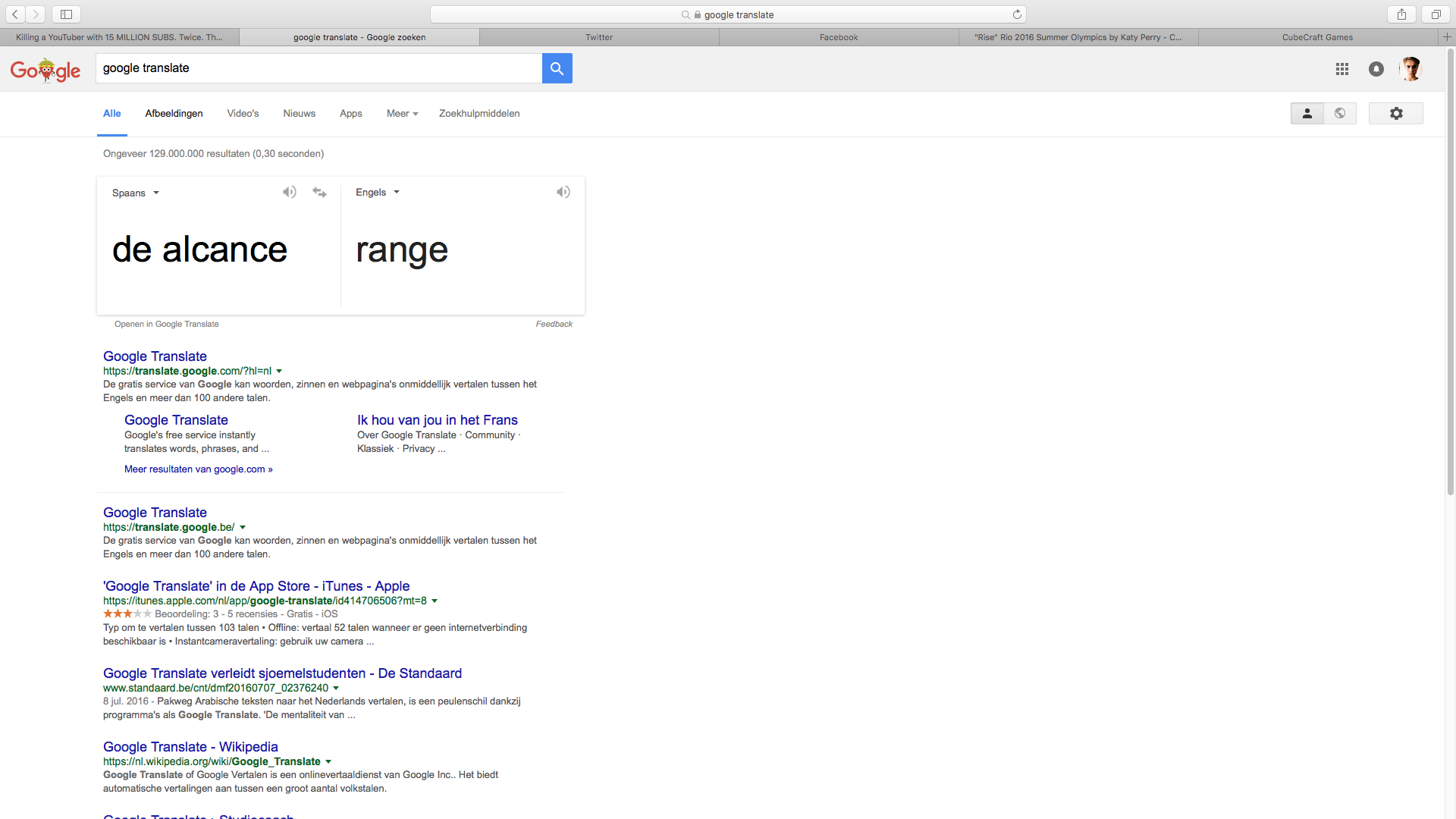Open the Google account profile picture
This screenshot has width=1456, height=819.
tap(1410, 69)
